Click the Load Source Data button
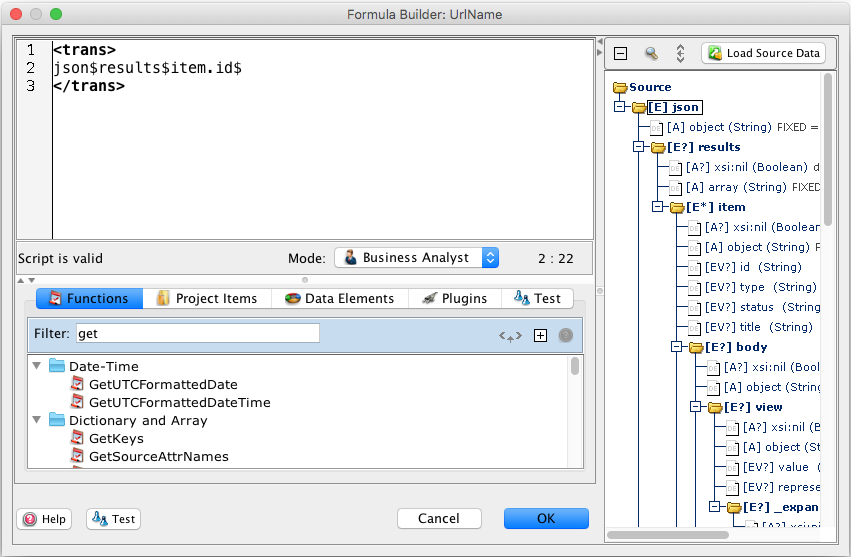Viewport: 851px width, 557px height. tap(764, 54)
